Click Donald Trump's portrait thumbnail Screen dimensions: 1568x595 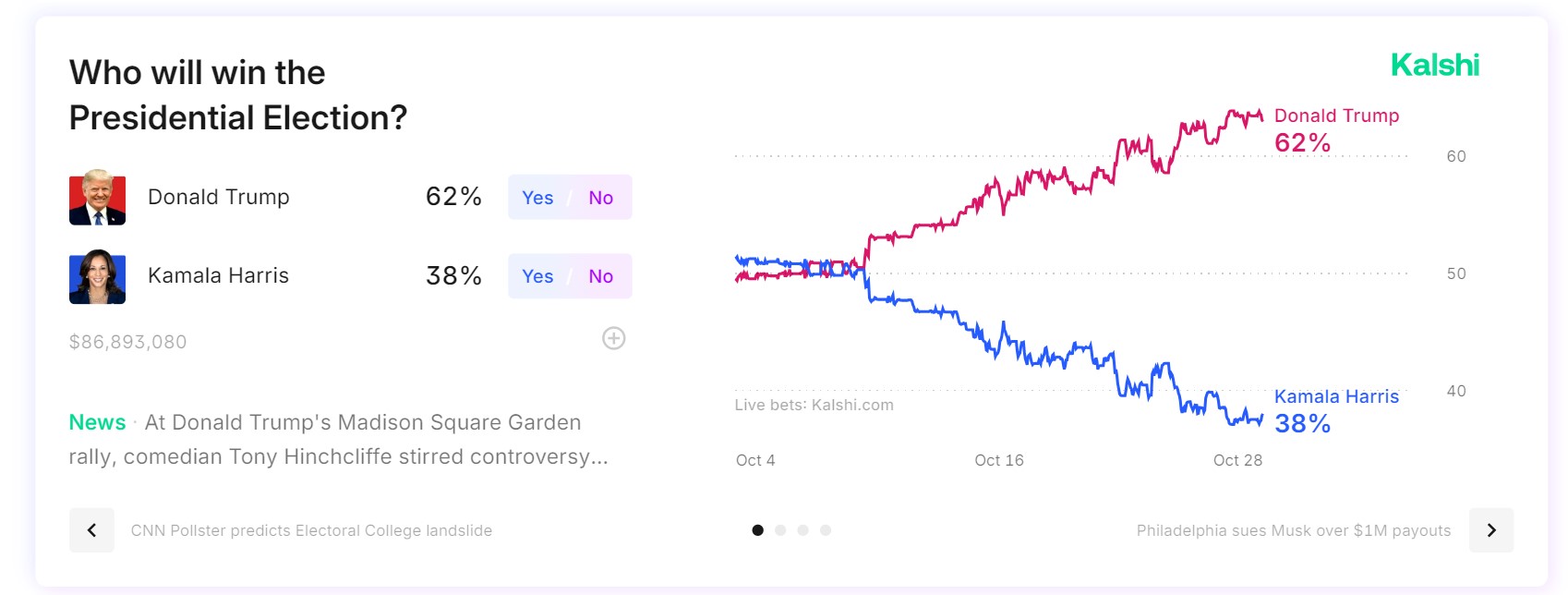point(97,197)
